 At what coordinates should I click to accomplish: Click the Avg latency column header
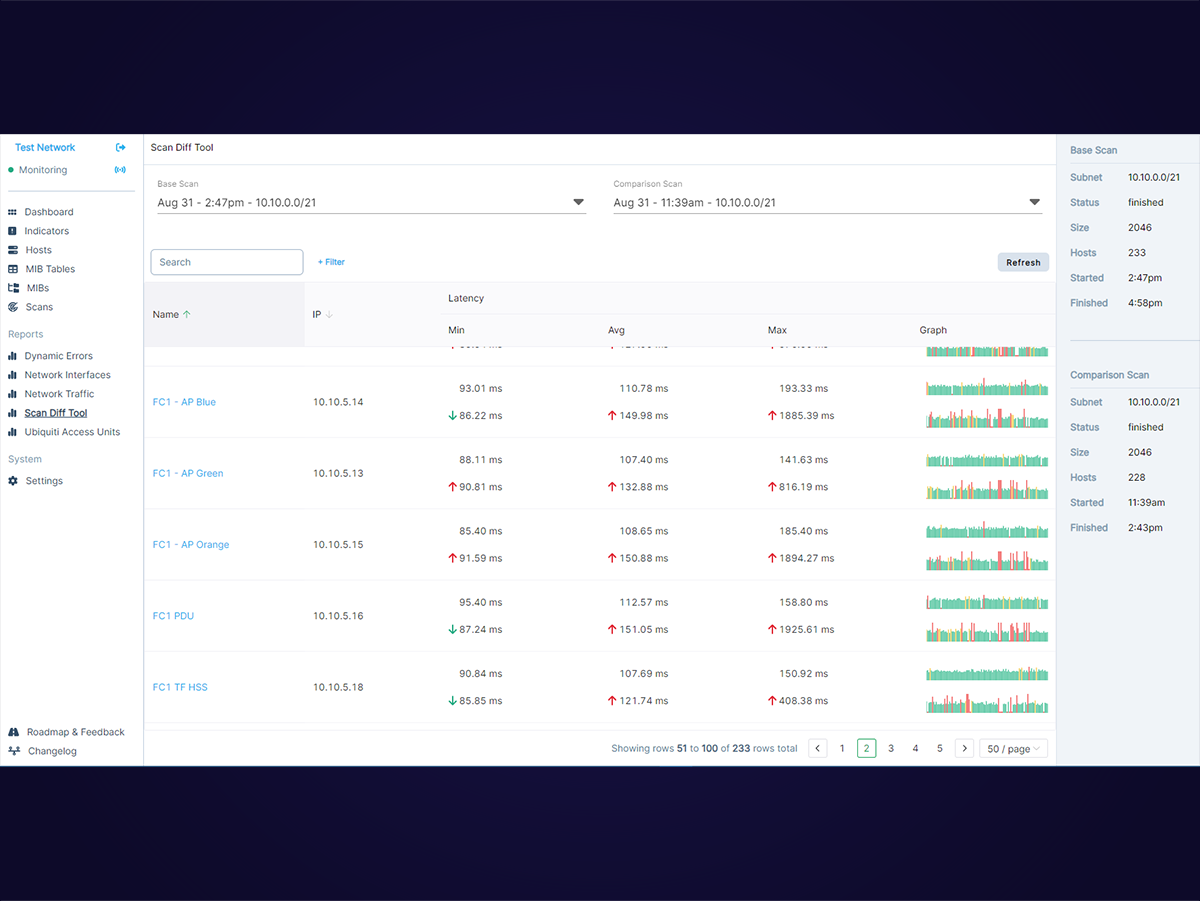click(616, 330)
